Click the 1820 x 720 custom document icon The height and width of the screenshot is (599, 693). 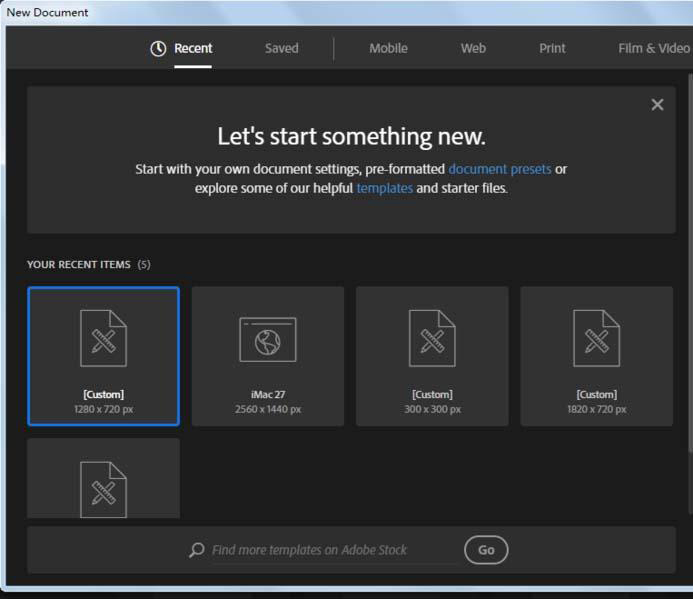(596, 338)
